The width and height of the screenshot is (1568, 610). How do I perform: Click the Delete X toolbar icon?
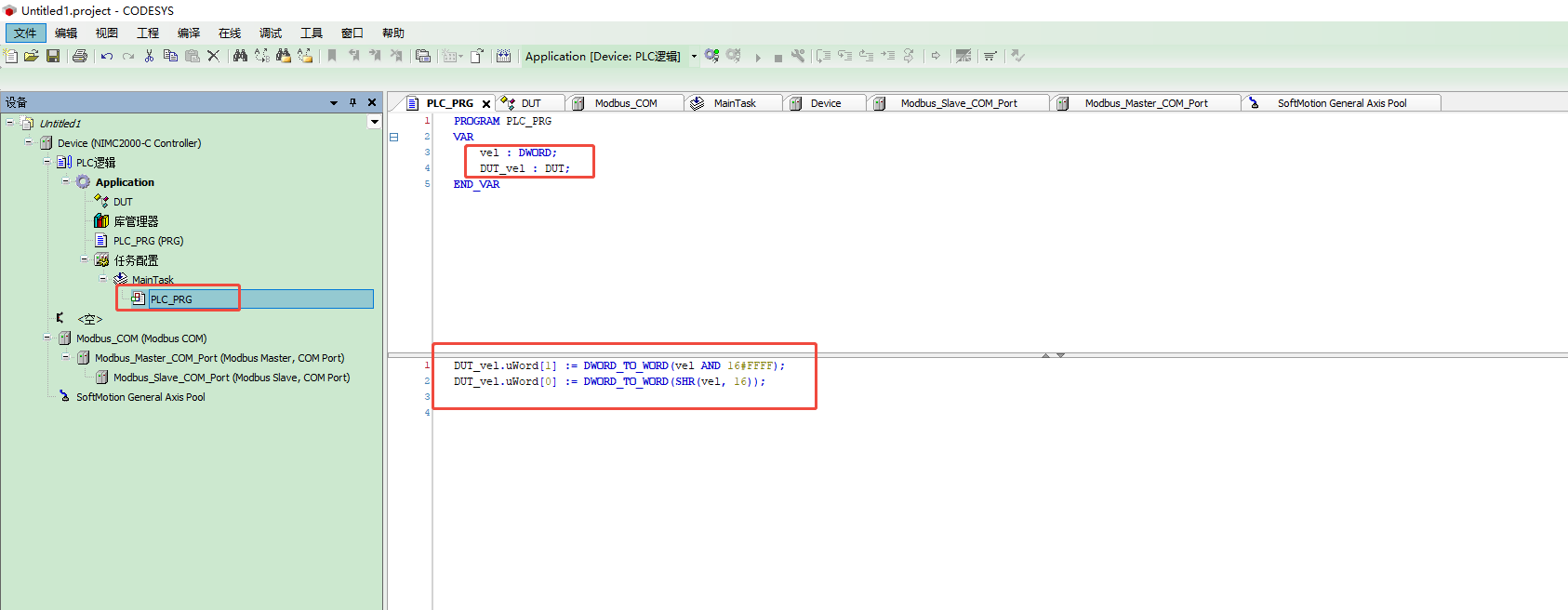coord(213,56)
